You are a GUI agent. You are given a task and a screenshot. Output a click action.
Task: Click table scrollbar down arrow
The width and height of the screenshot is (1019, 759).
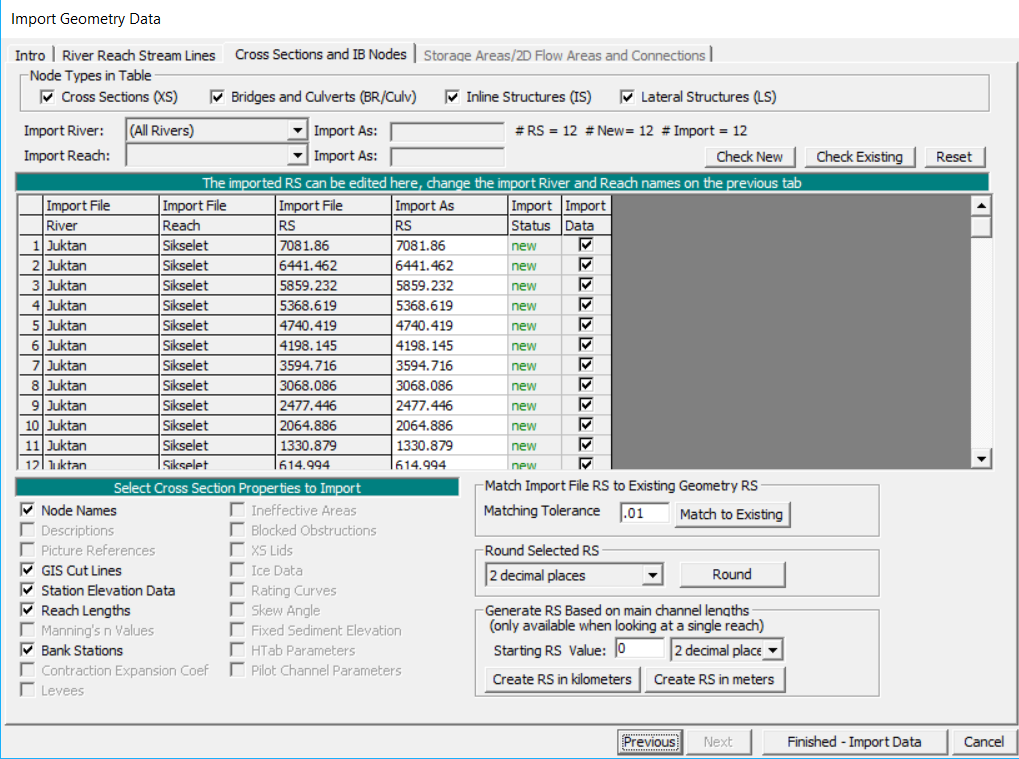tap(981, 459)
